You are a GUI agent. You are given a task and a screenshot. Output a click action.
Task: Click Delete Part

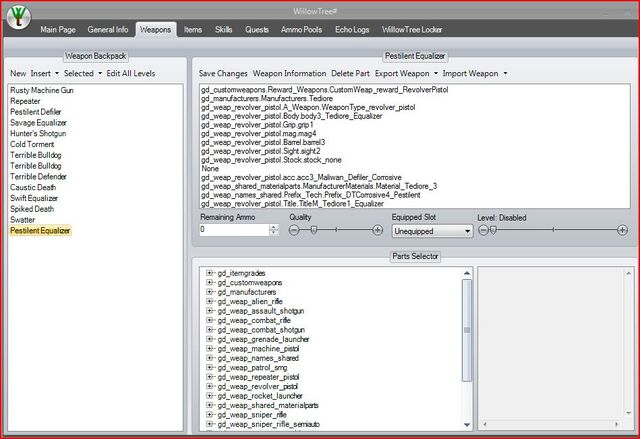coord(350,73)
